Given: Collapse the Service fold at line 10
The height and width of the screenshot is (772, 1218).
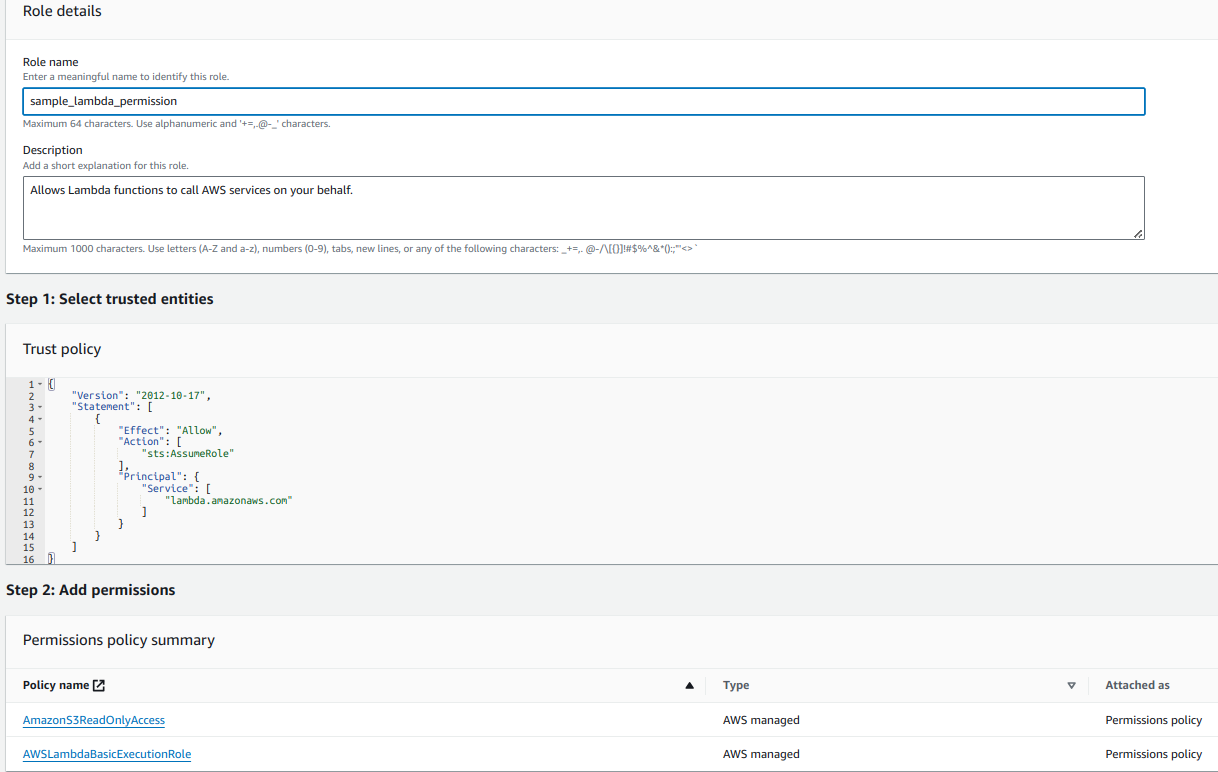Looking at the screenshot, I should pos(40,489).
